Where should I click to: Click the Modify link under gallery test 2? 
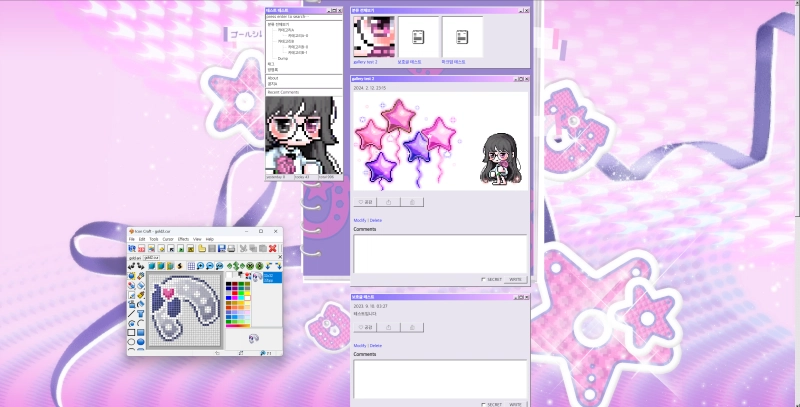(359, 219)
